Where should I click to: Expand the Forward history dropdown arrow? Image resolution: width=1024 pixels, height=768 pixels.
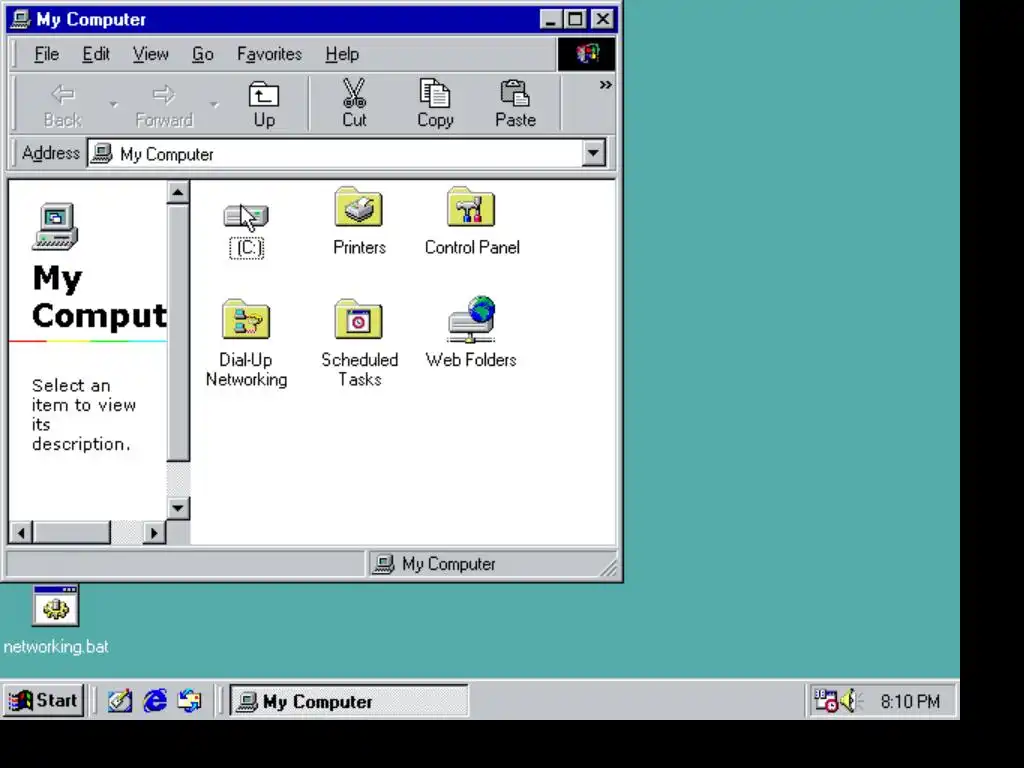[x=214, y=104]
